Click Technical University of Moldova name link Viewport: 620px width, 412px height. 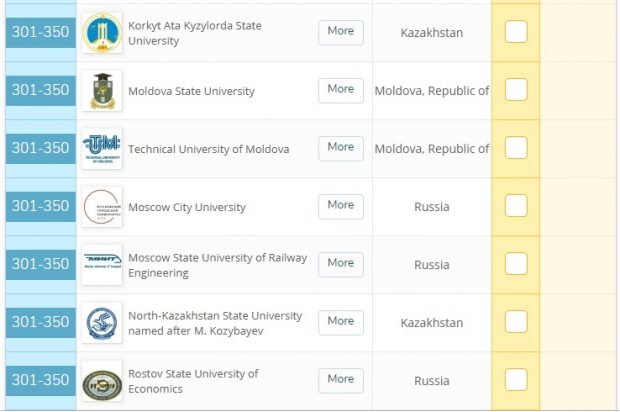tap(208, 149)
